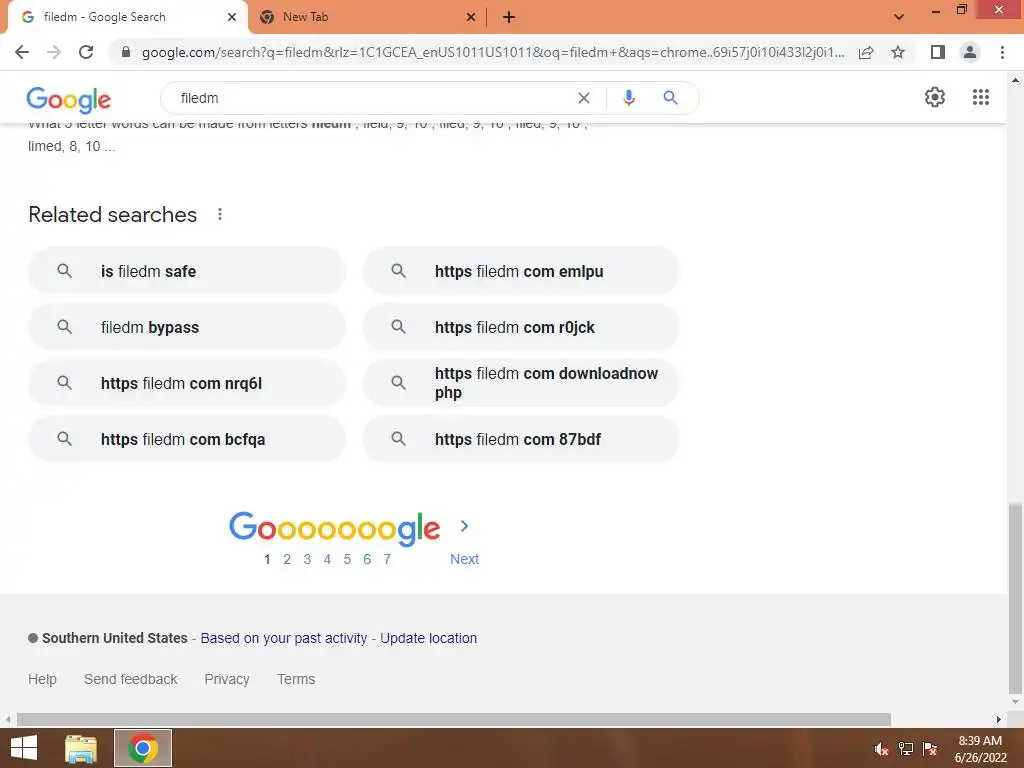The height and width of the screenshot is (768, 1024).
Task: Search related query https filedm com nrq6l
Action: [186, 383]
